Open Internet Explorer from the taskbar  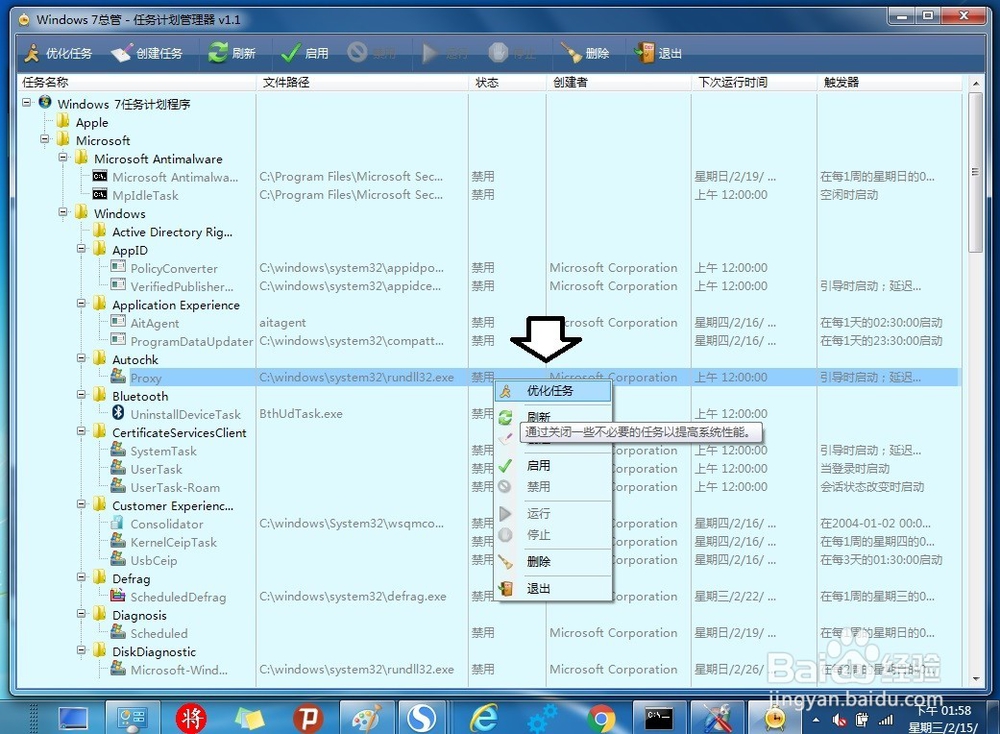point(485,719)
